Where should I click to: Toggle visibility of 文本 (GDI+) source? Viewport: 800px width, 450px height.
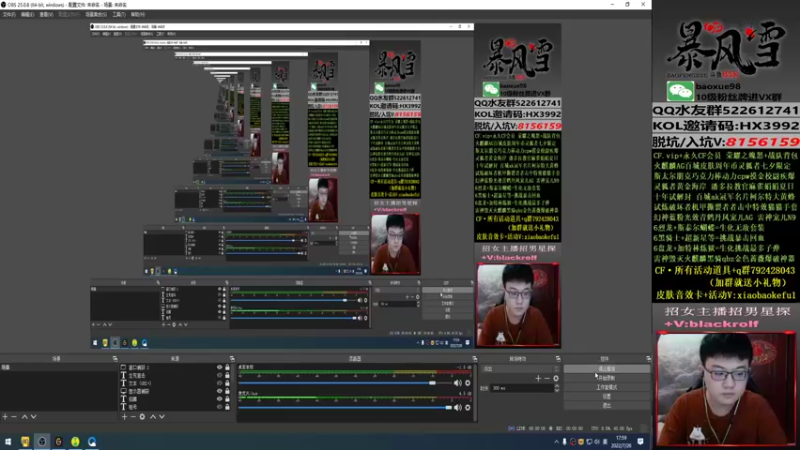click(220, 383)
